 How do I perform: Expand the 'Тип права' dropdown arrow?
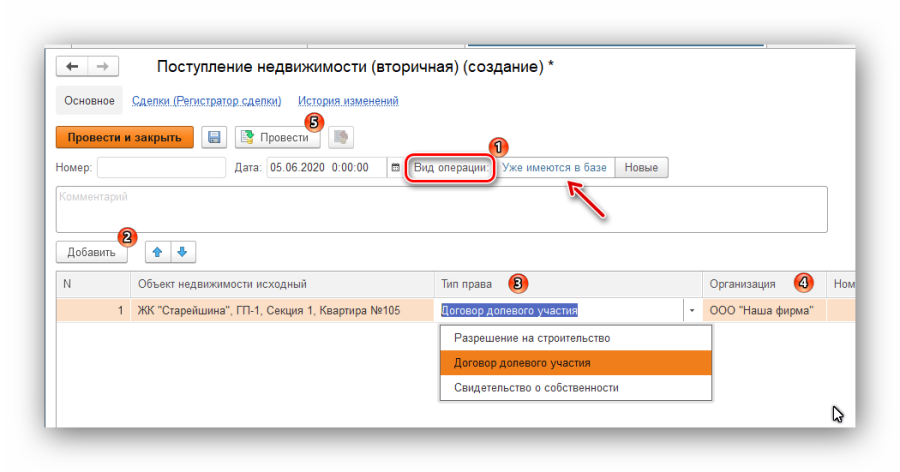(x=691, y=311)
